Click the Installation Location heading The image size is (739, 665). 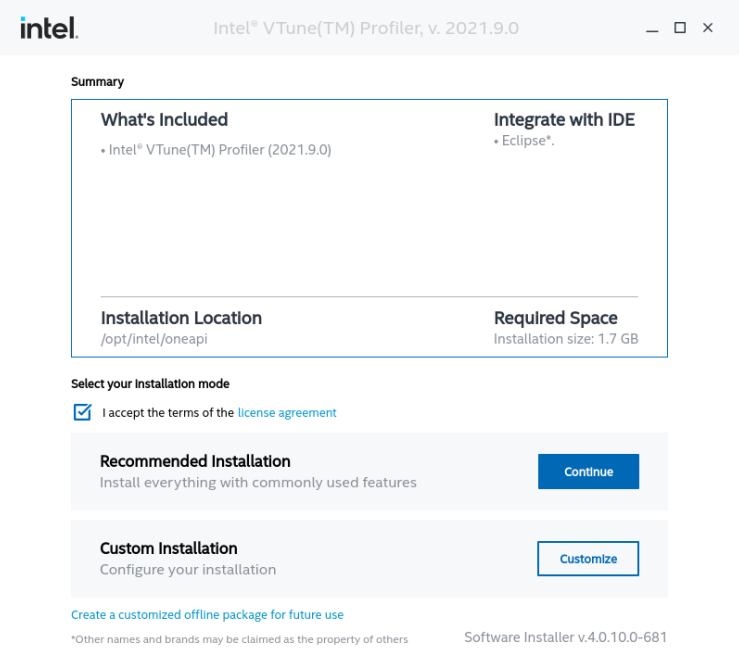(x=181, y=318)
